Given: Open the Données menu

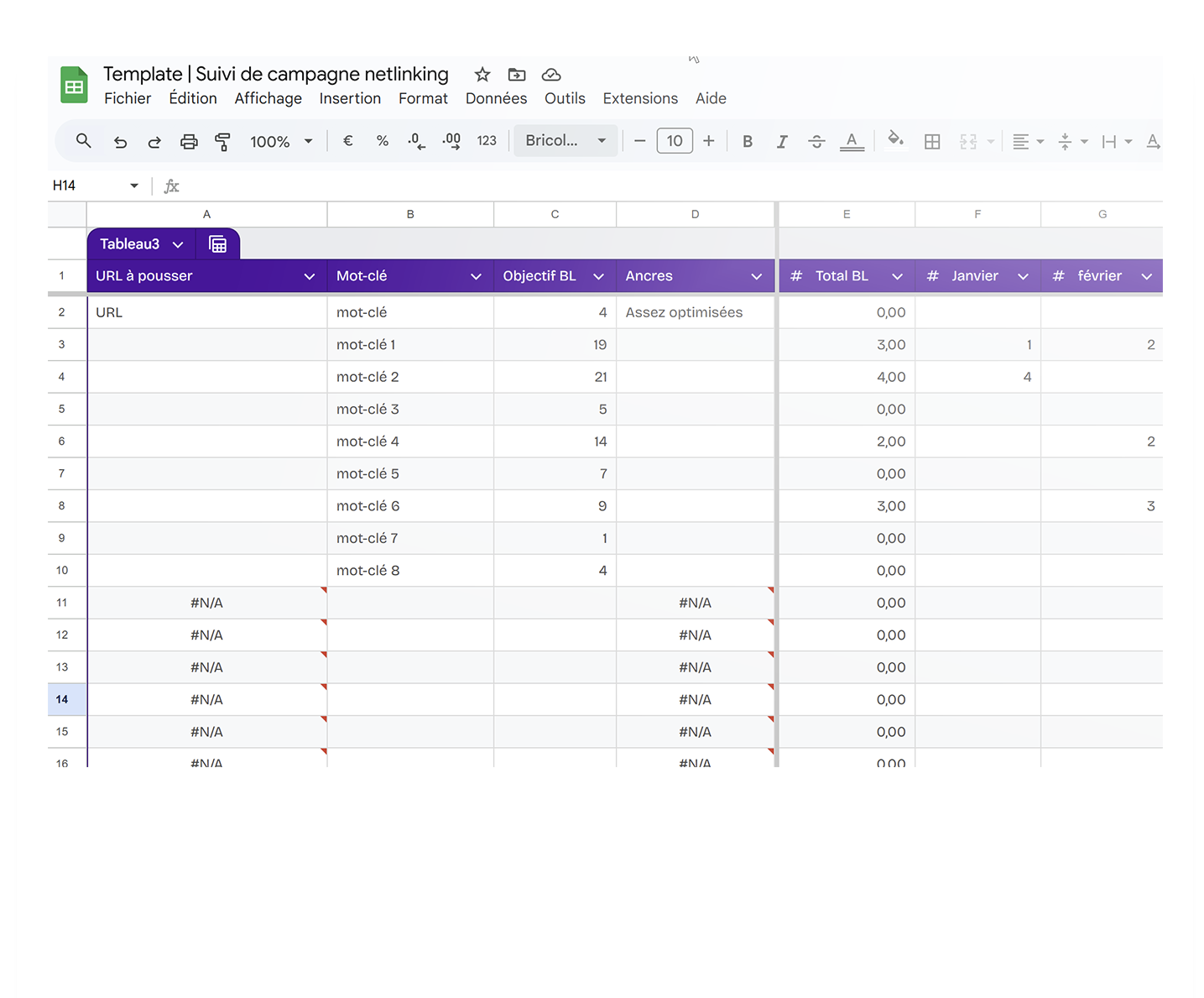Looking at the screenshot, I should click(x=496, y=98).
